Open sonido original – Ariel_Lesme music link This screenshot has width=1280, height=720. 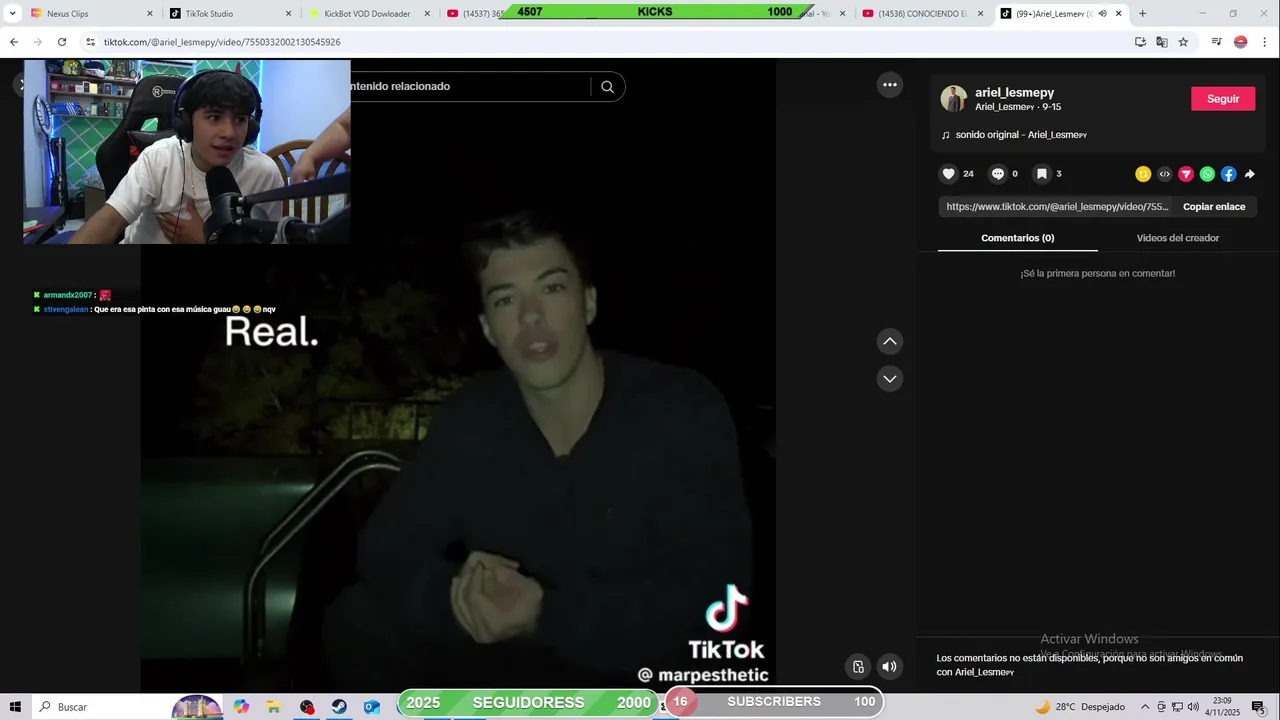coord(1021,135)
